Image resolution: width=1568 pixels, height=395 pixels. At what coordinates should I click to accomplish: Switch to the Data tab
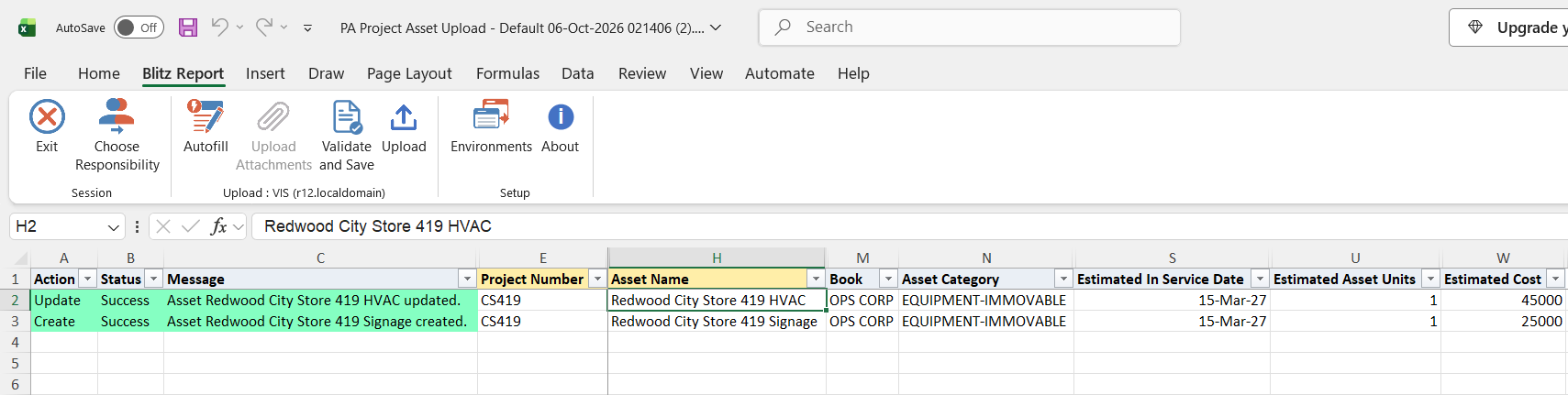pos(578,73)
